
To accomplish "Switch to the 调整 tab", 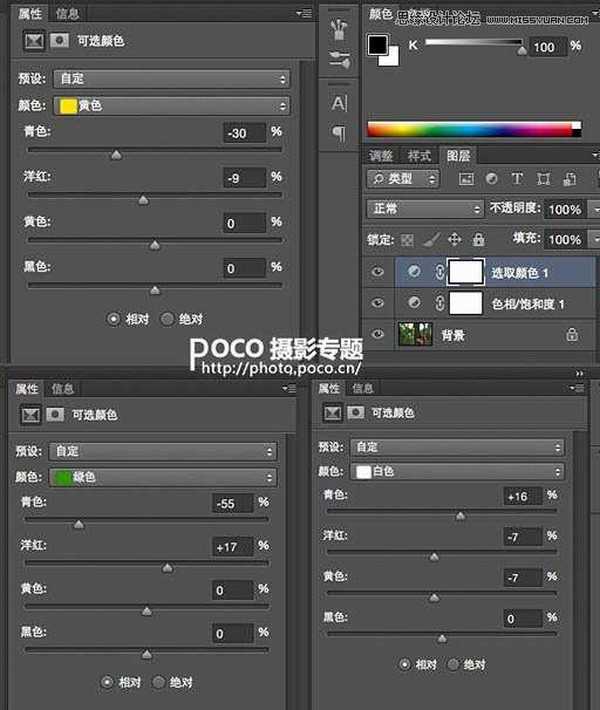I will coord(381,156).
